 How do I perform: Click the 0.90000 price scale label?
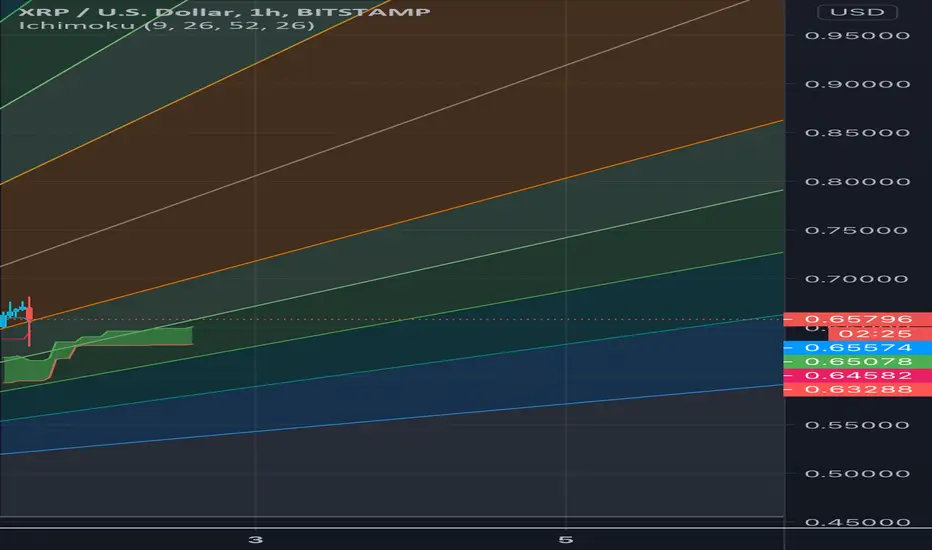[x=857, y=84]
